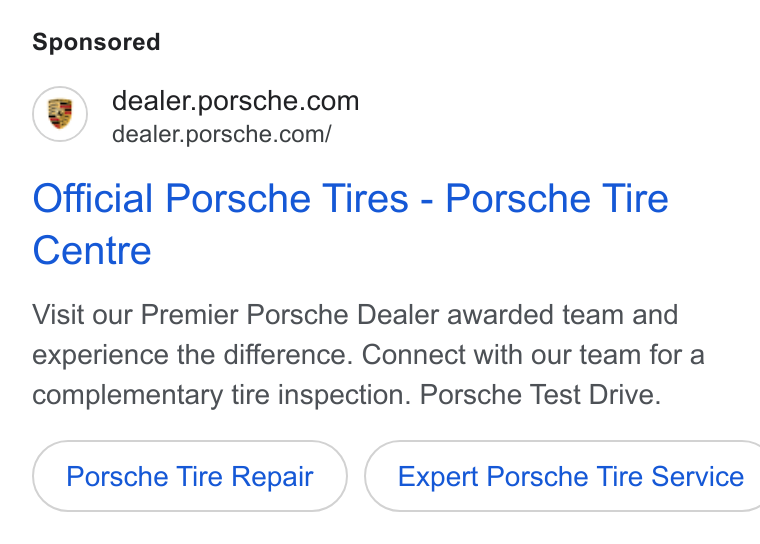
Task: Click the word Service in the second chip
Action: click(x=697, y=476)
